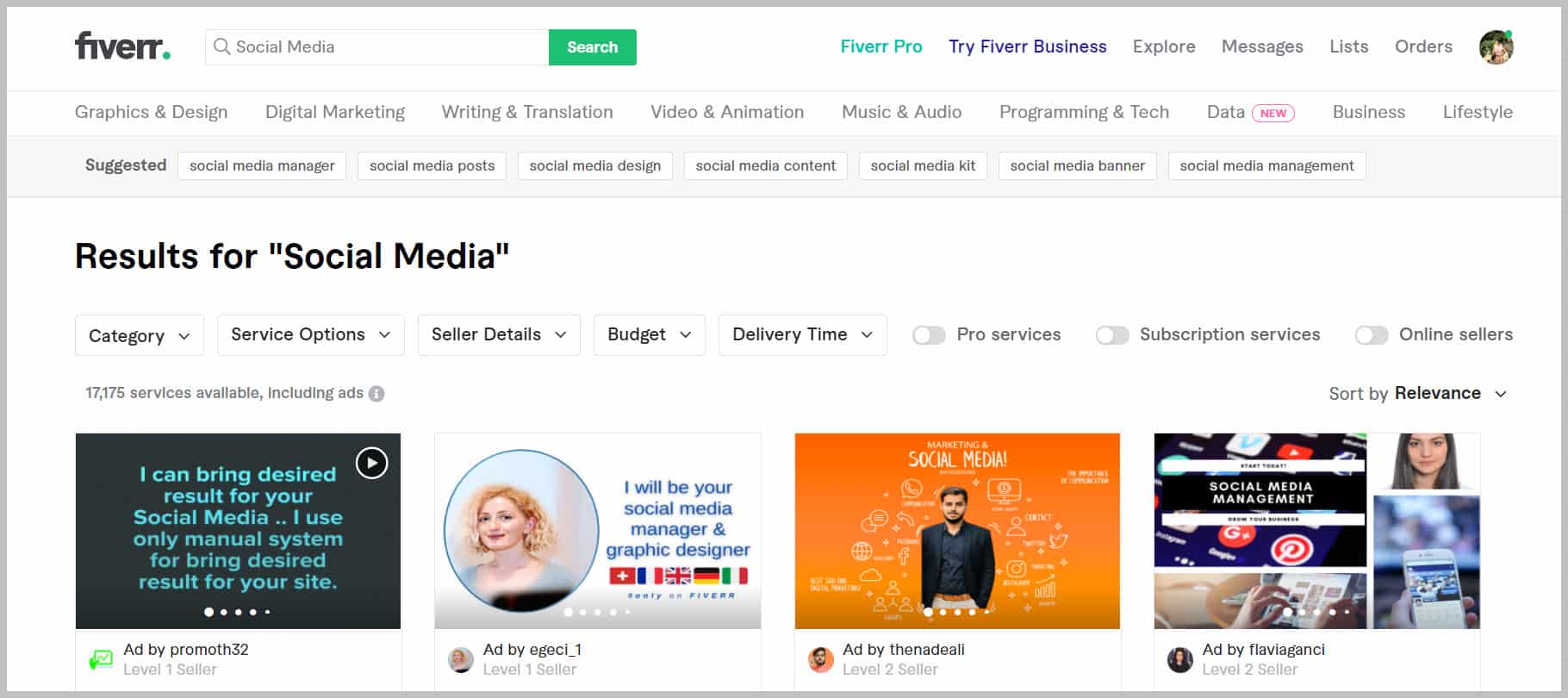Toggle Pro services switch
Screen dimensions: 1568x698
point(929,335)
